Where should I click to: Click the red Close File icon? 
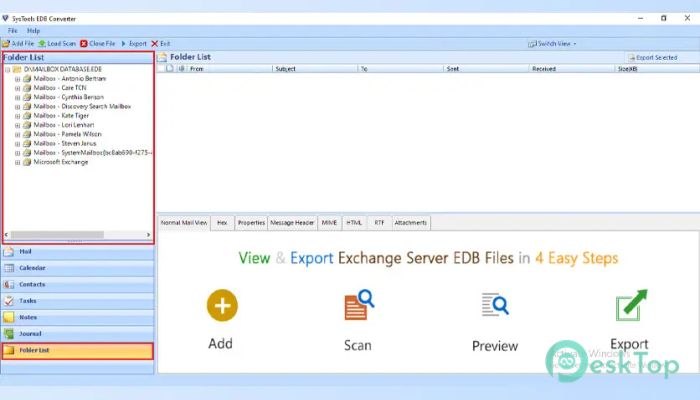[84, 44]
